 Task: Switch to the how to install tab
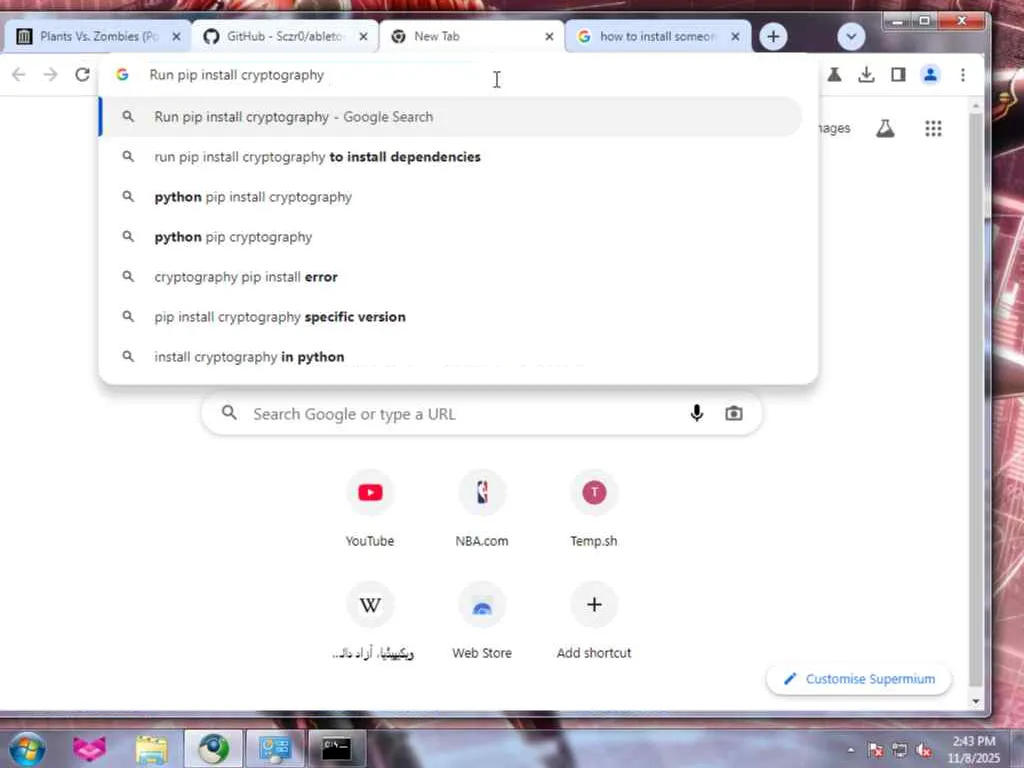click(x=658, y=37)
